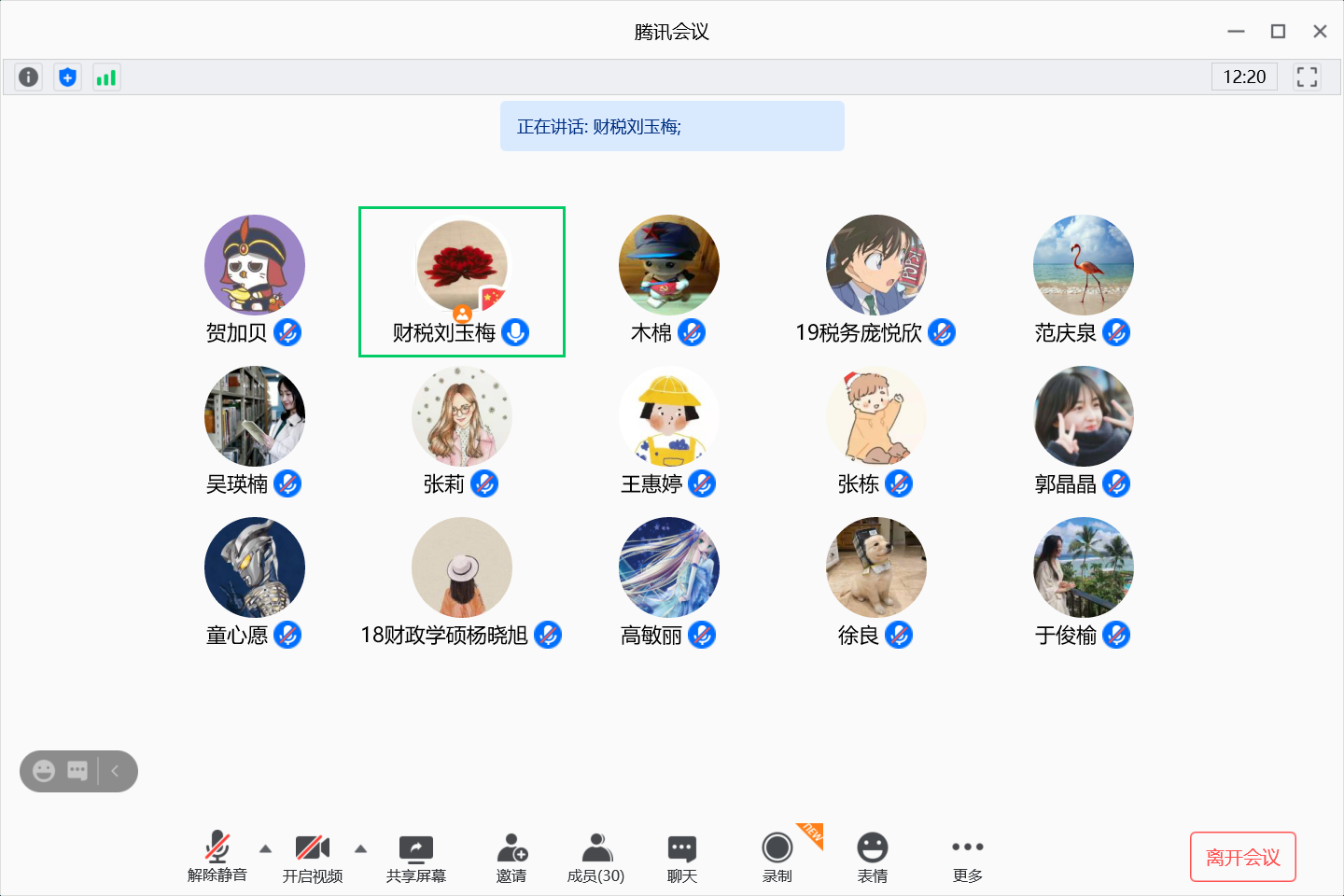1344x896 pixels.
Task: Click the blue security shield icon
Action: tap(67, 77)
